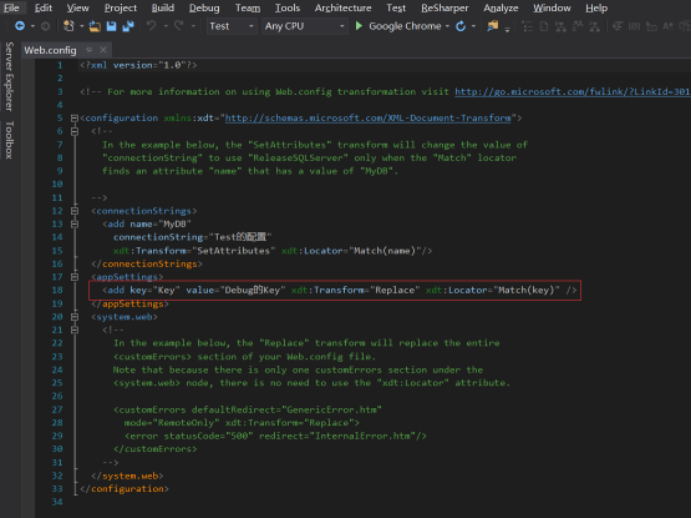The height and width of the screenshot is (518, 692).
Task: Open the Google Chrome browser target dropdown
Action: [448, 26]
